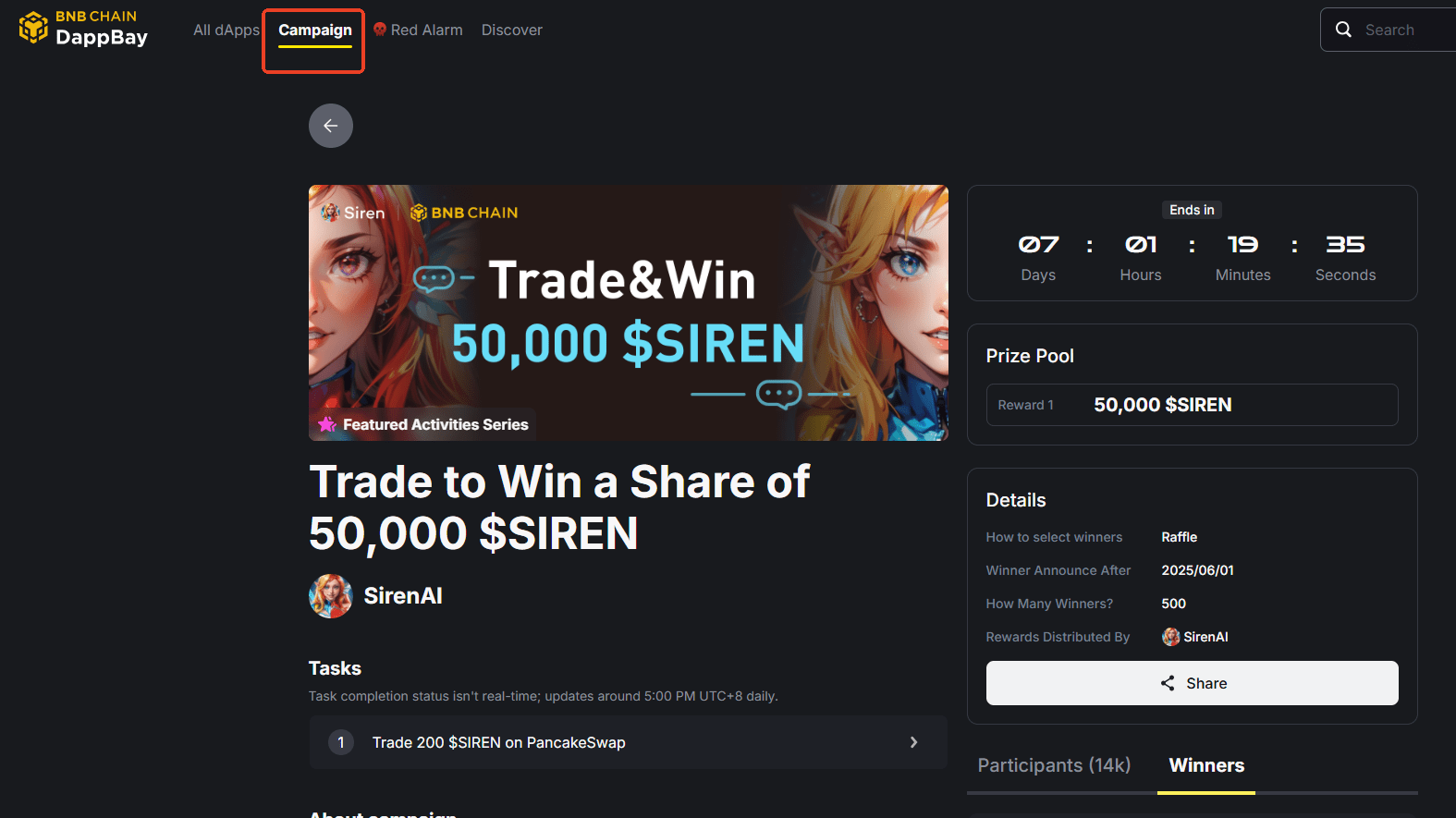Open the SirenAI organizer name link
The image size is (1456, 818).
403,596
